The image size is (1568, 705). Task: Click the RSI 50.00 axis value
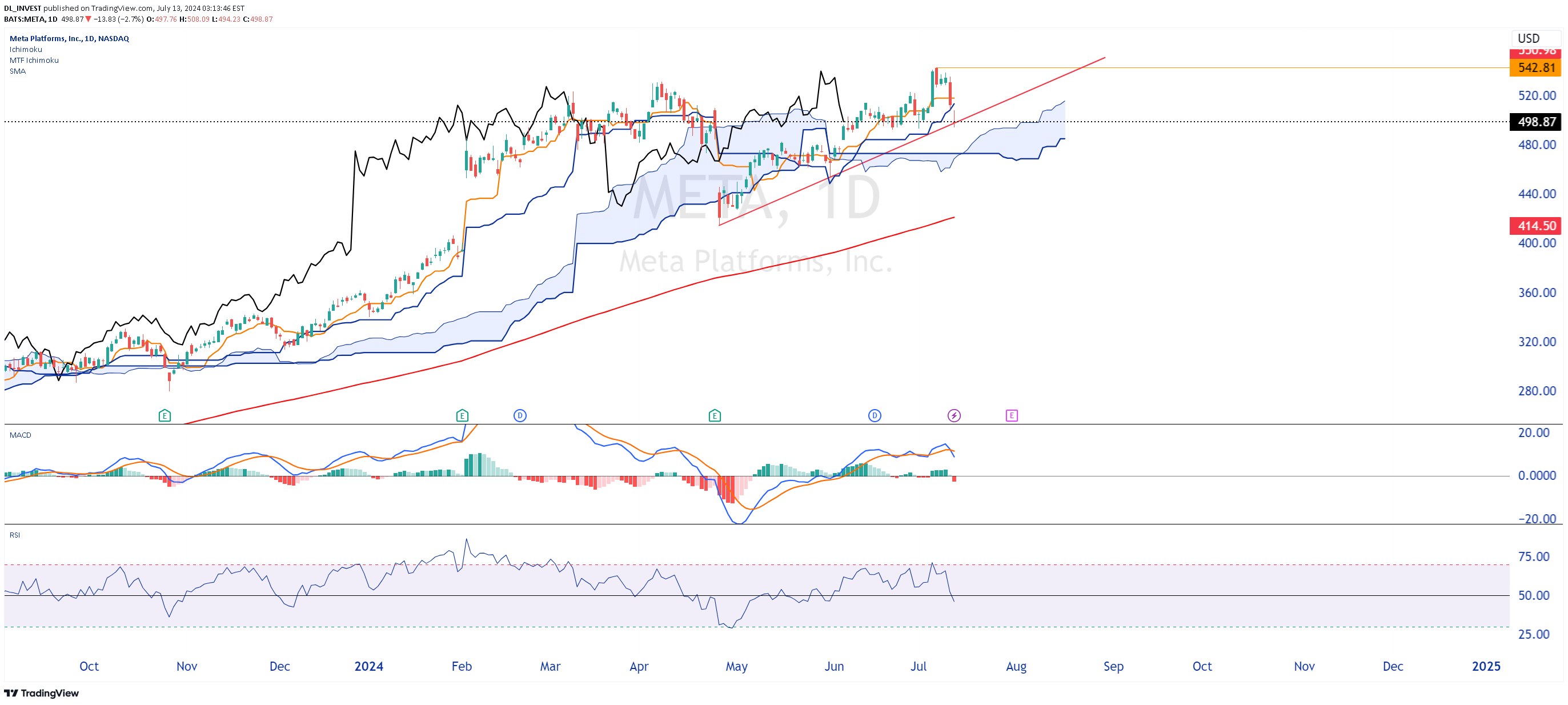coord(1534,595)
